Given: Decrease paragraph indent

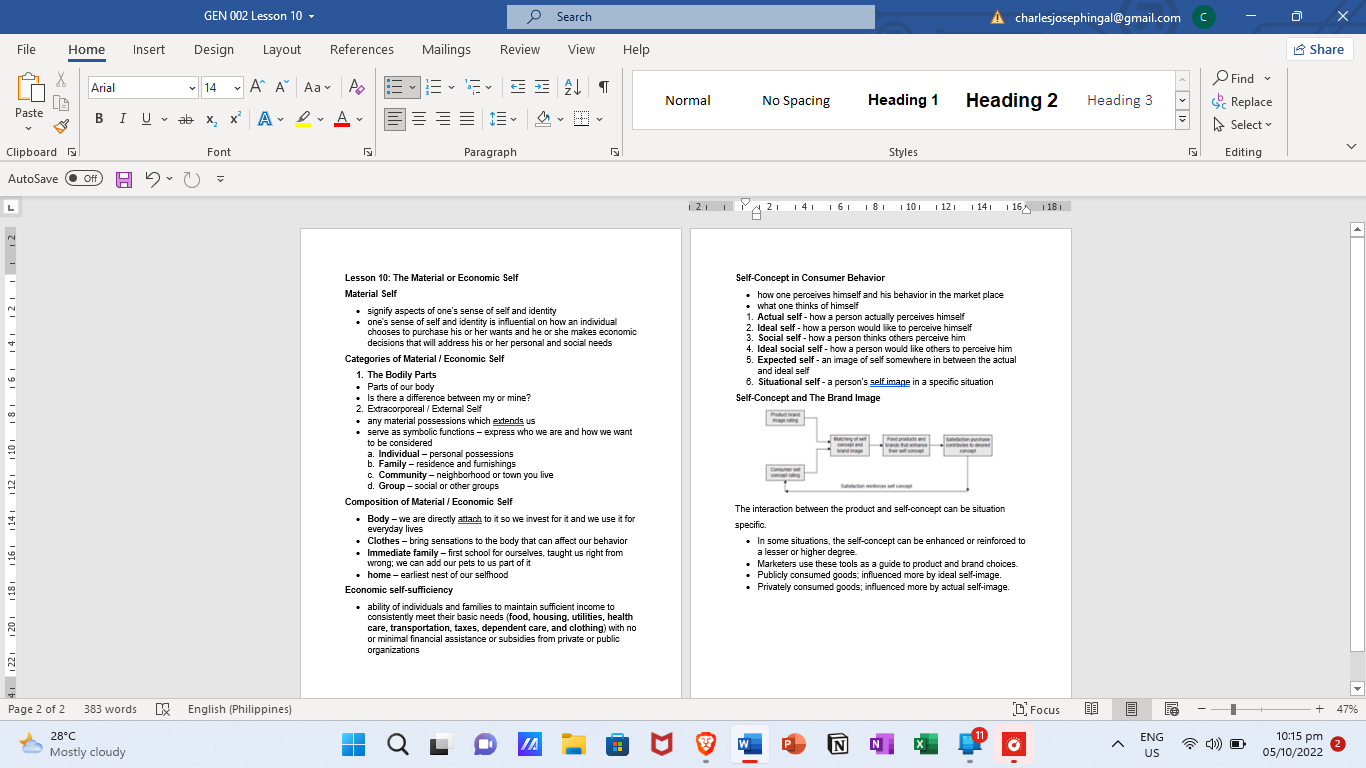Looking at the screenshot, I should (x=518, y=88).
